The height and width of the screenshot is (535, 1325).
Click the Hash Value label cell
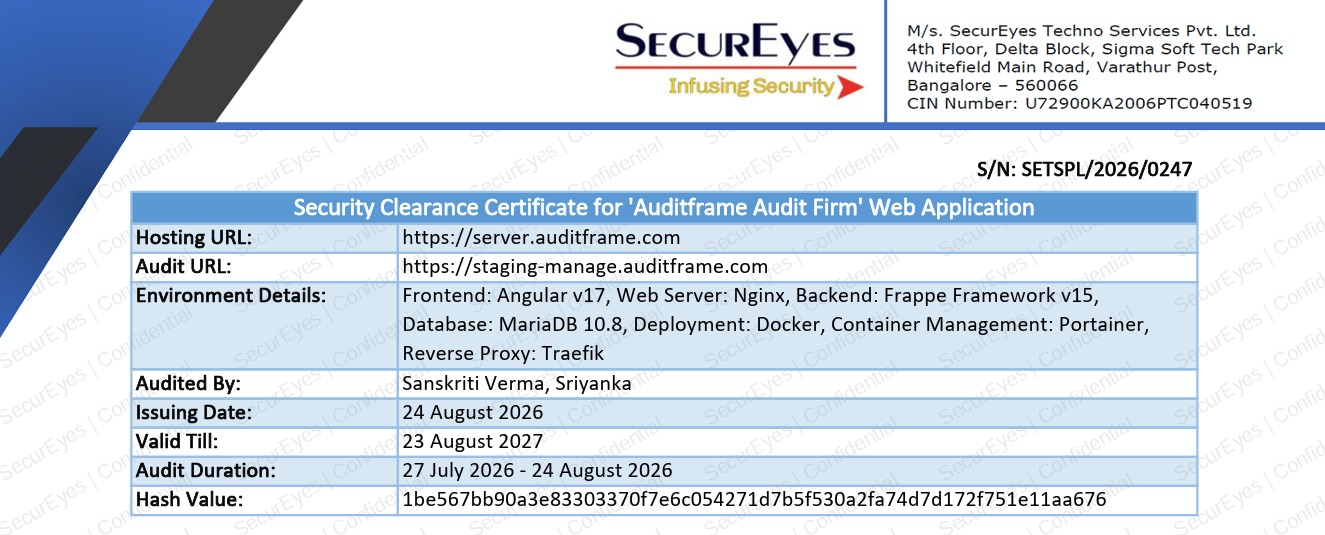(264, 499)
